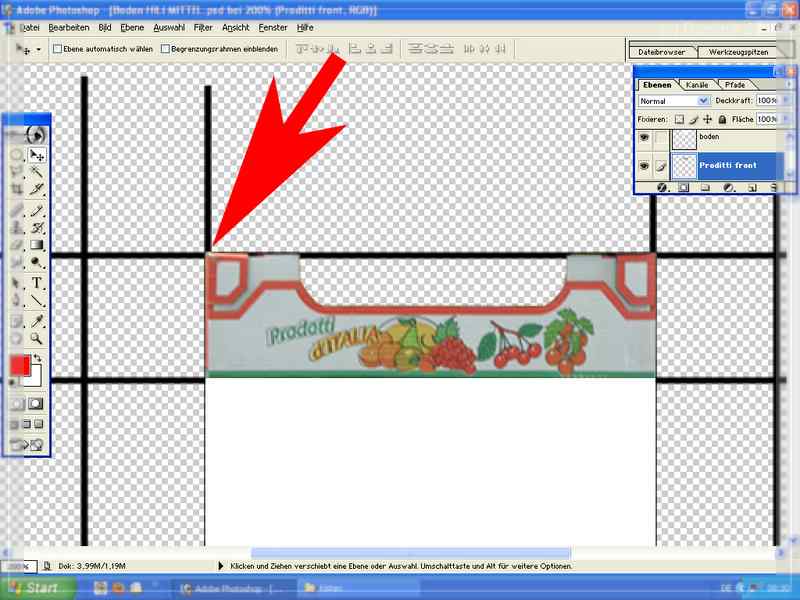Viewport: 800px width, 600px height.
Task: Switch to the Ebenen tab
Action: click(657, 85)
